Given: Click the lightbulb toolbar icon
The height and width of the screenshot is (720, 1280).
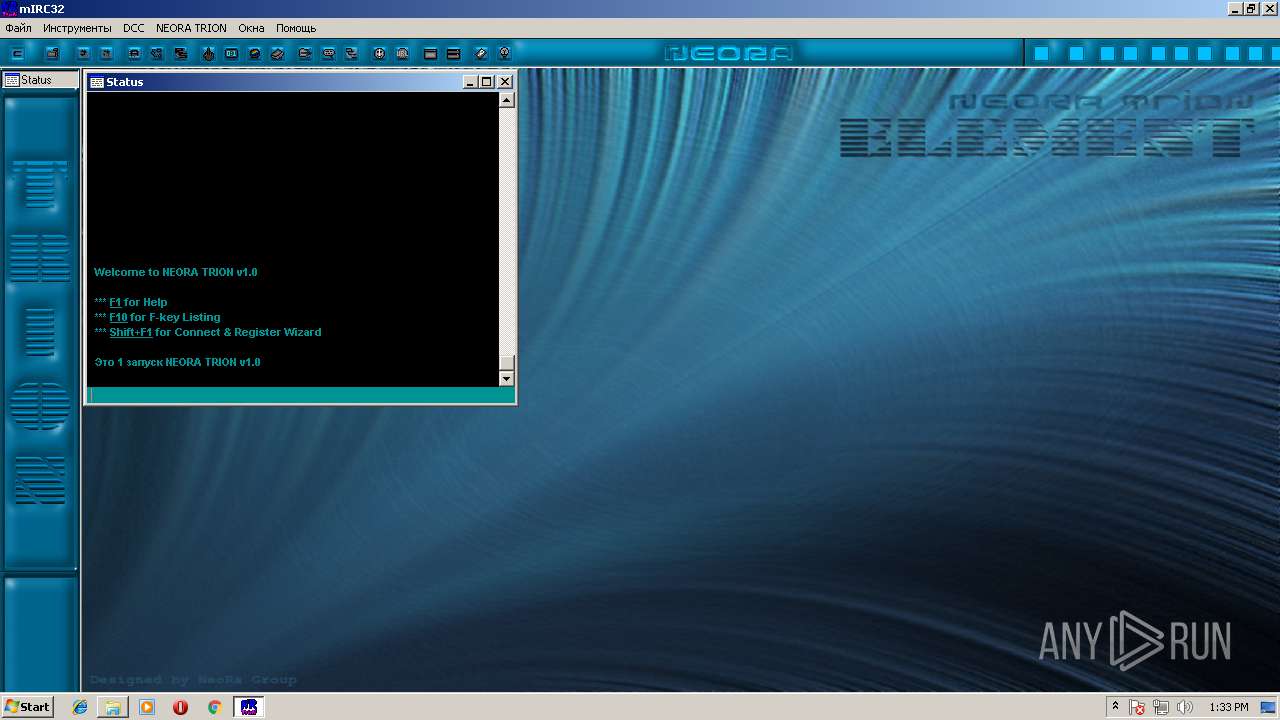Looking at the screenshot, I should (x=504, y=53).
